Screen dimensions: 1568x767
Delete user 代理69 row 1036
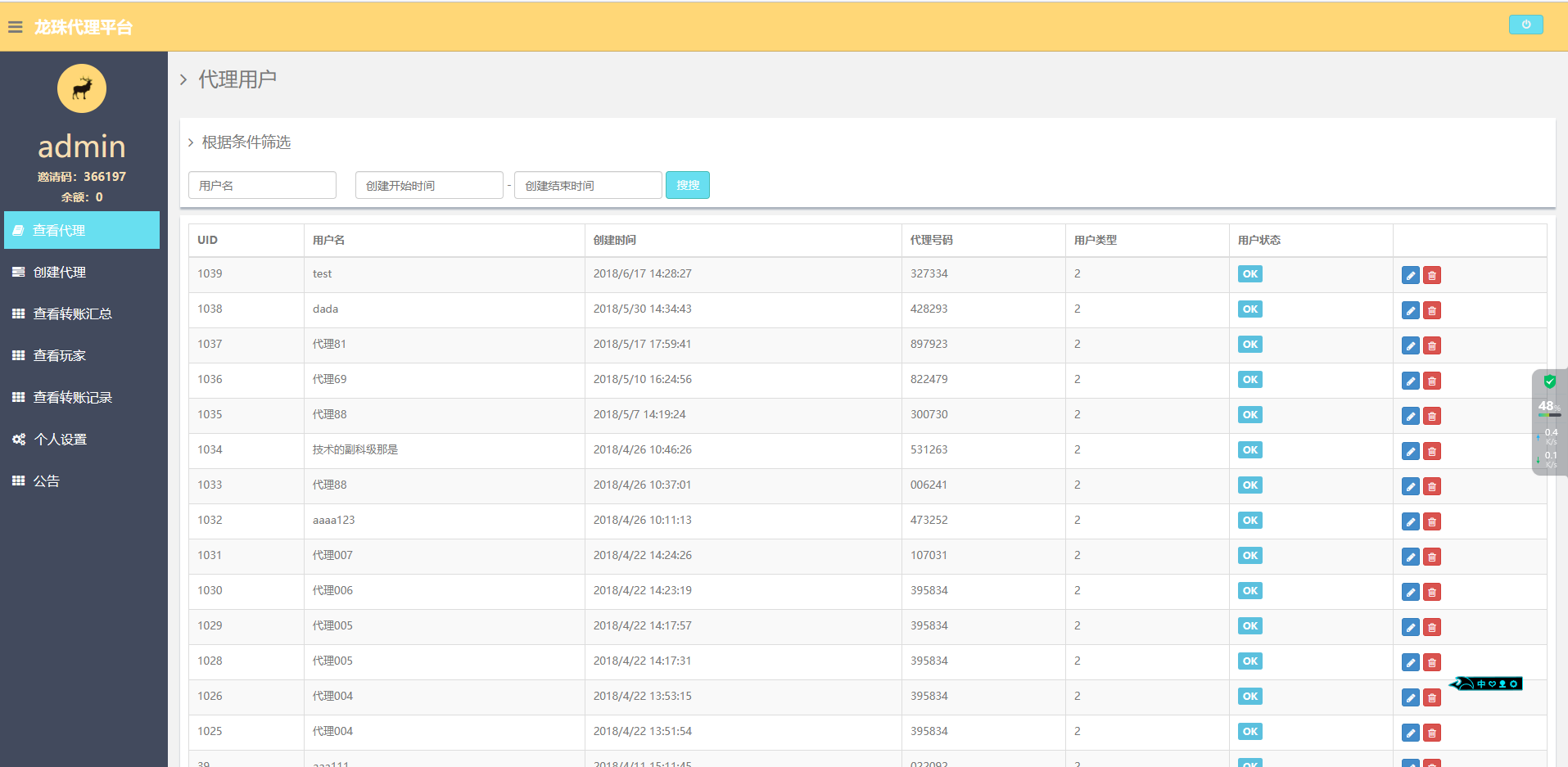coord(1432,381)
